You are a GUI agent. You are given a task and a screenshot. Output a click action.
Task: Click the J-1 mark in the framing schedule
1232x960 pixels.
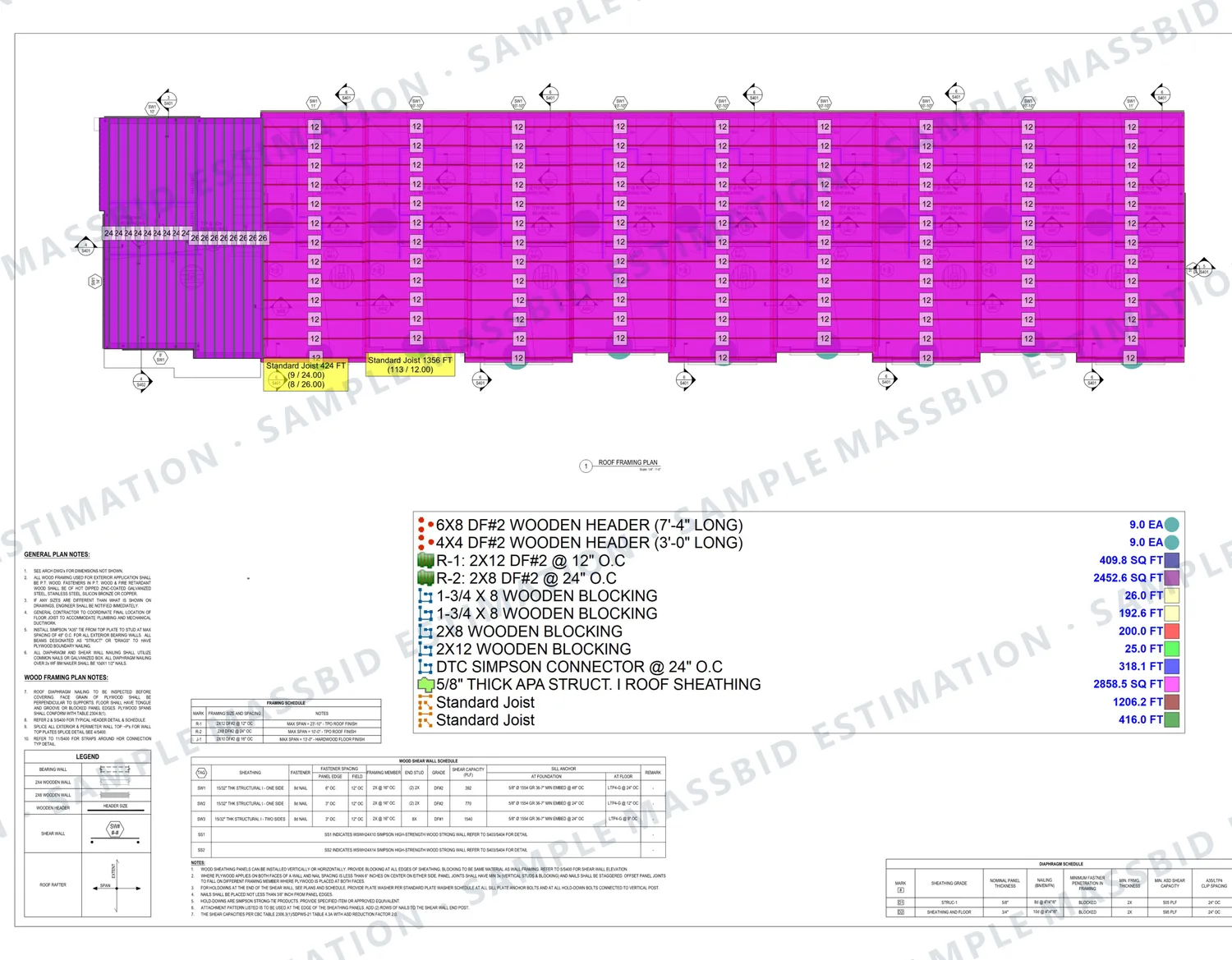coord(198,740)
